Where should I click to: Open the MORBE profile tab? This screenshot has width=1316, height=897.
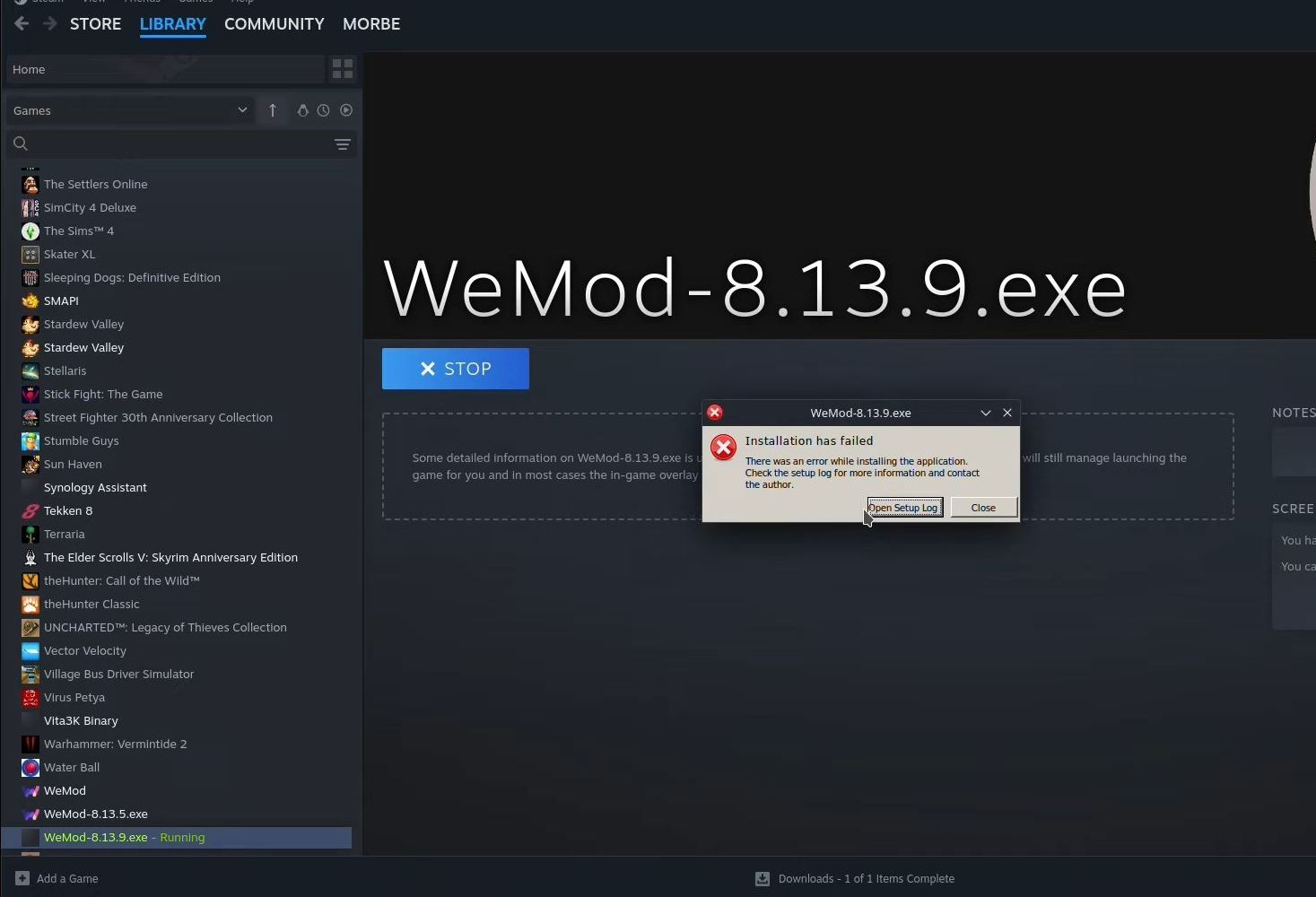coord(371,24)
